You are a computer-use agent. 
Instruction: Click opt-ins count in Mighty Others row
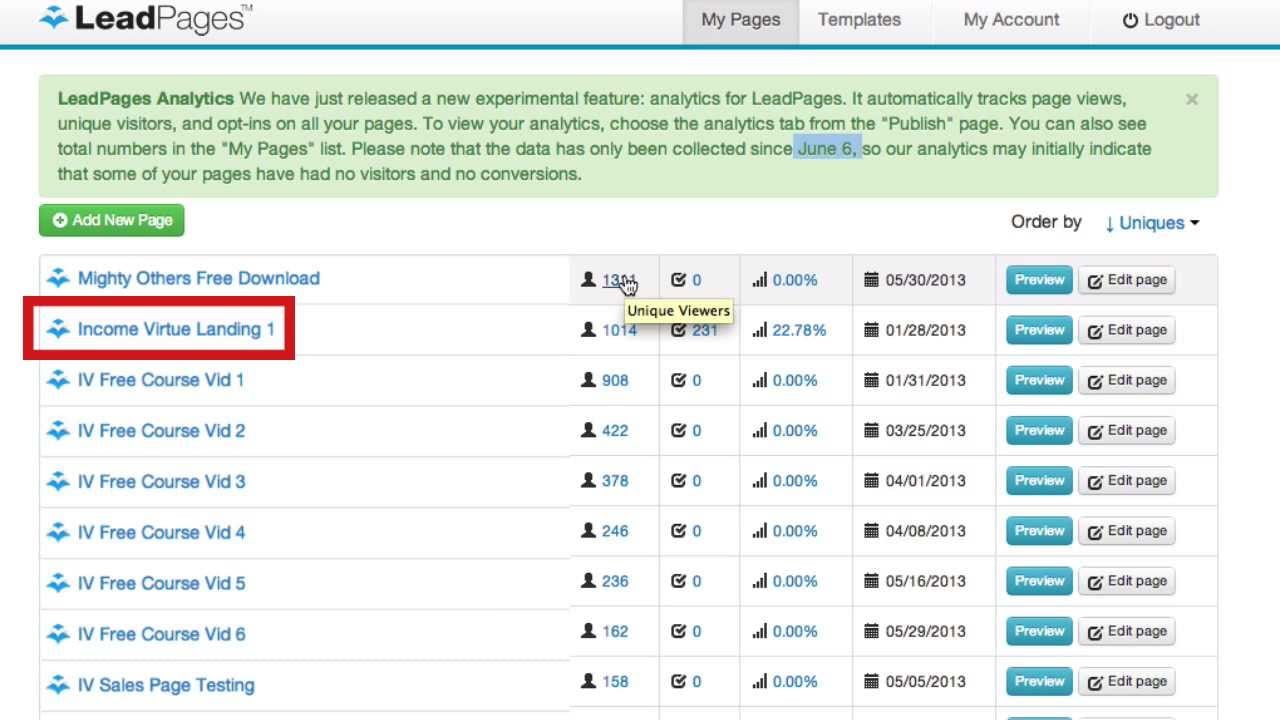[696, 280]
